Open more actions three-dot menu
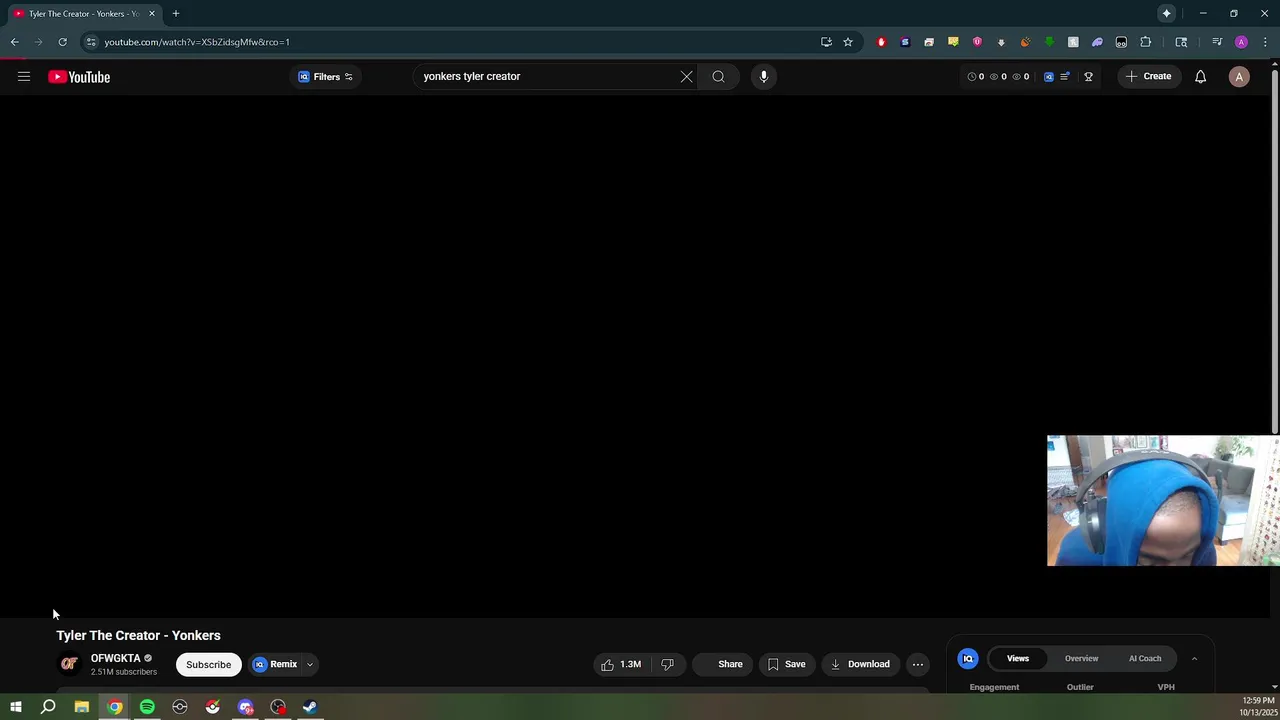Viewport: 1280px width, 720px height. pos(917,664)
